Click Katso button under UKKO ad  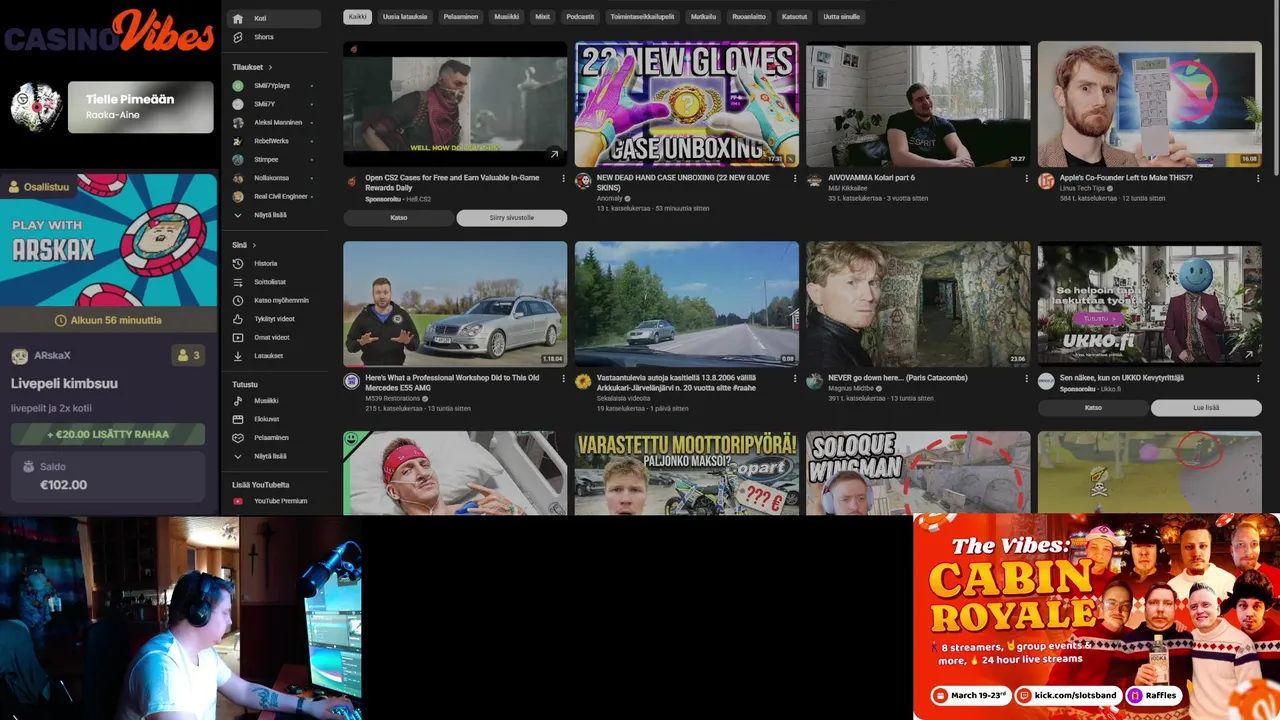click(1093, 408)
